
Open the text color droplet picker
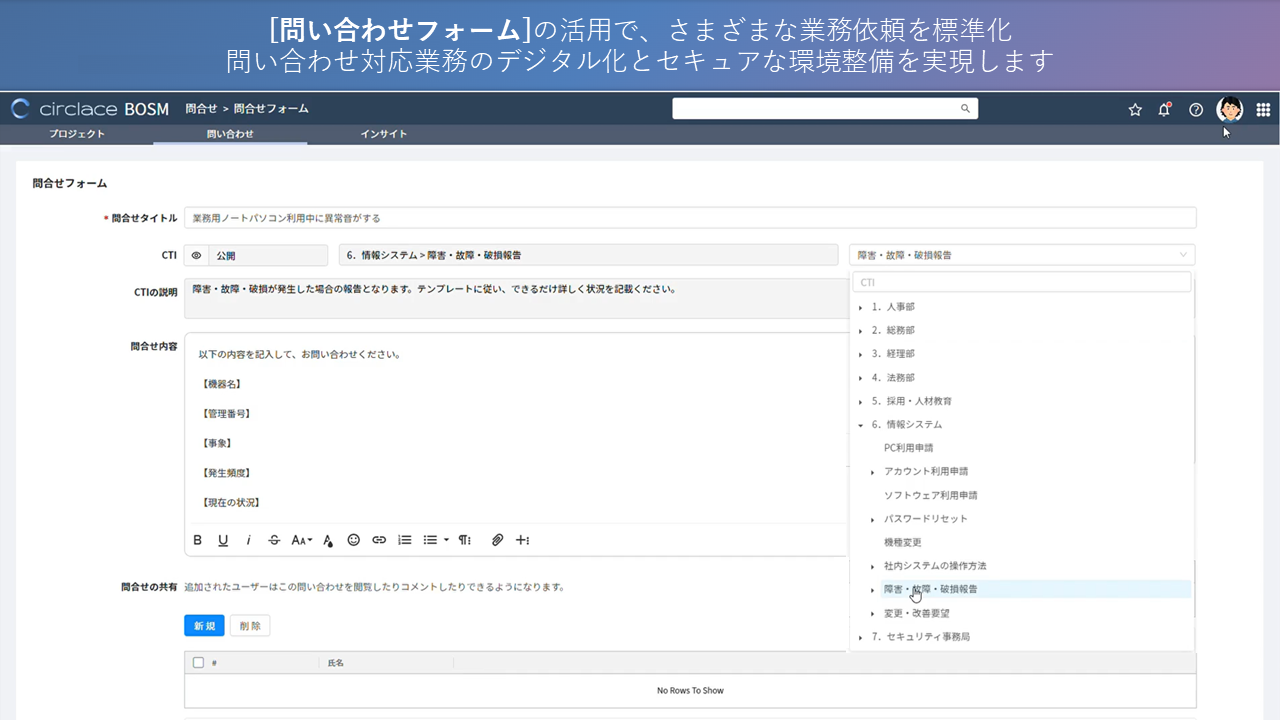328,540
